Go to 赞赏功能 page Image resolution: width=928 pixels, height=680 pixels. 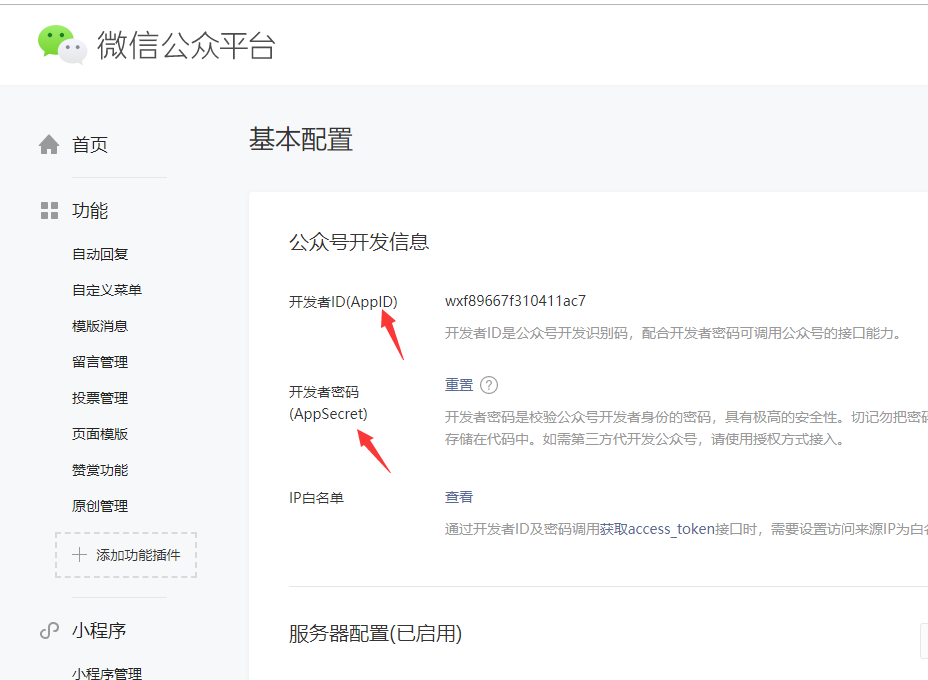pos(100,470)
